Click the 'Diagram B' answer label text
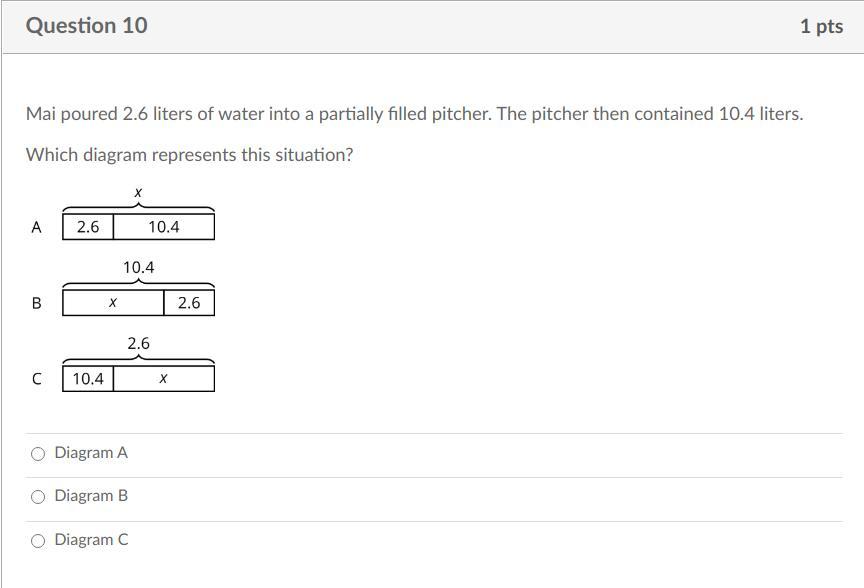 (x=91, y=496)
